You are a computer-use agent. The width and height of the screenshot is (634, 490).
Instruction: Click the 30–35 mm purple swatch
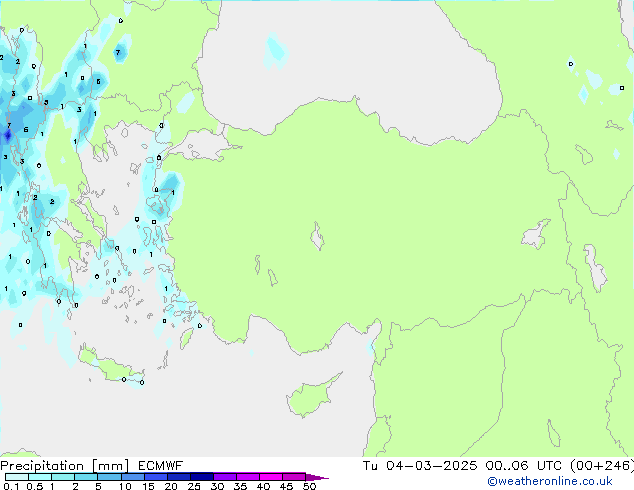point(224,477)
